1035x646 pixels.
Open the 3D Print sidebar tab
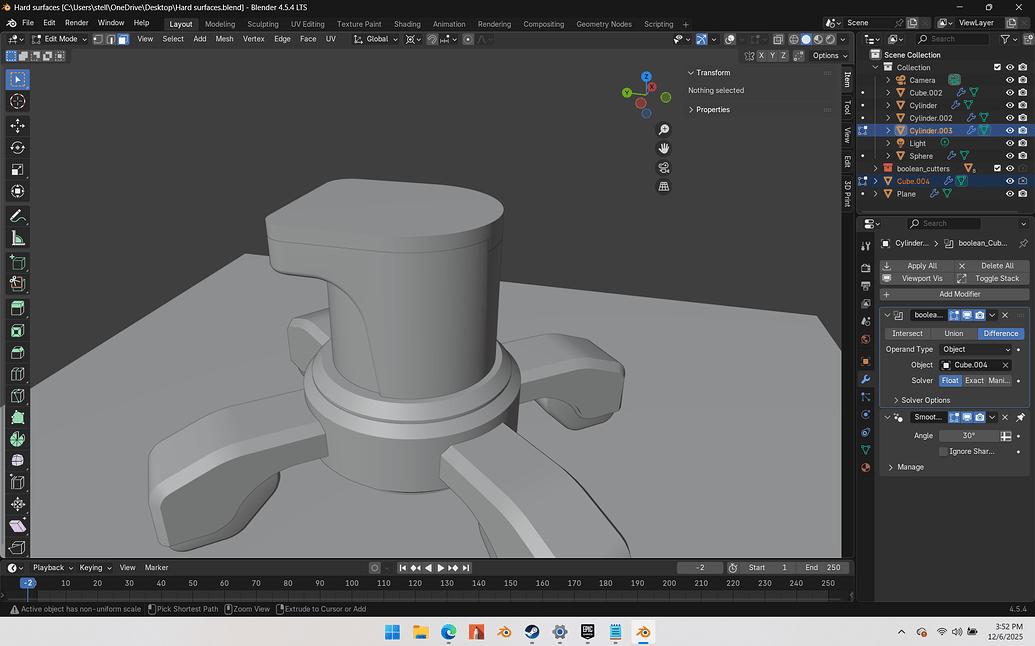848,193
